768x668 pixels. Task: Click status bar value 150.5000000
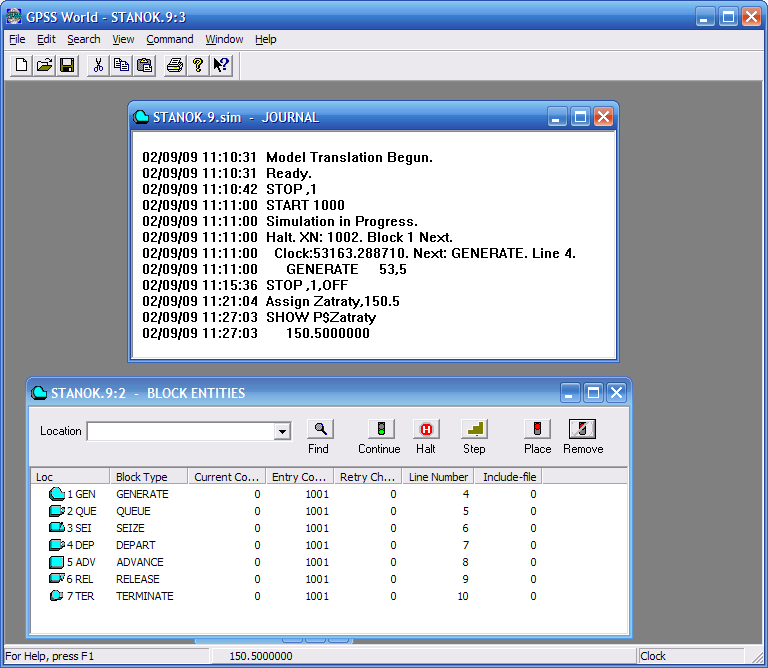(x=261, y=656)
